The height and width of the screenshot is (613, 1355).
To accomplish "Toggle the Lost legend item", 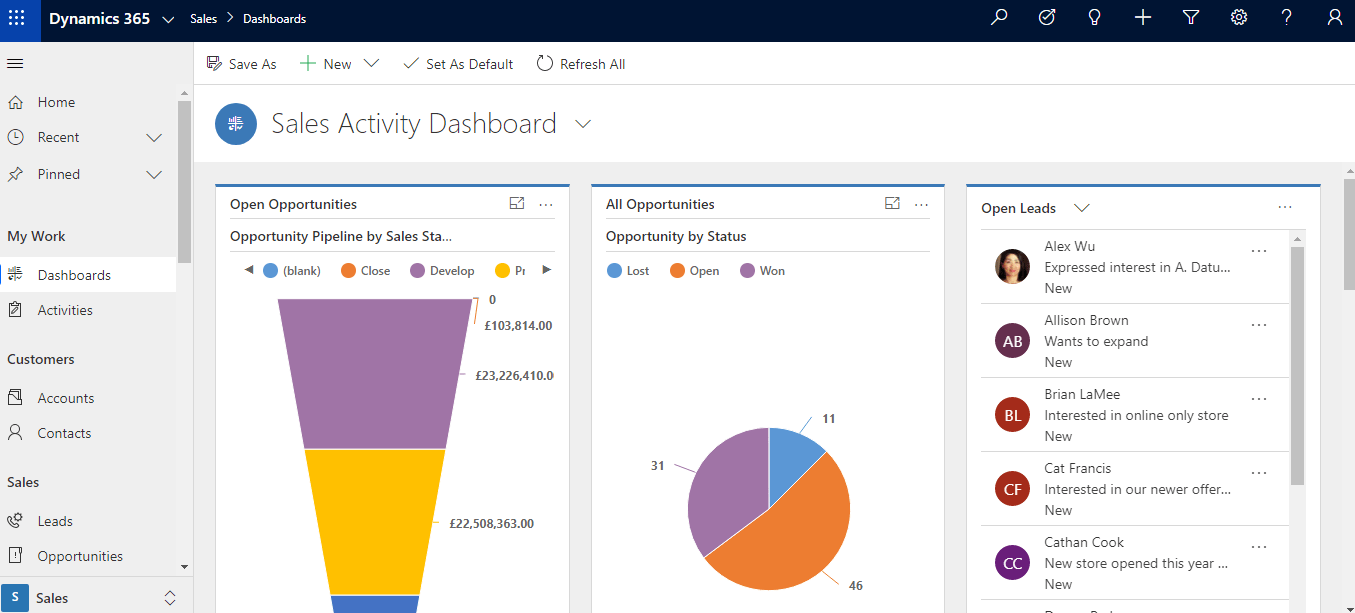I will pos(628,271).
